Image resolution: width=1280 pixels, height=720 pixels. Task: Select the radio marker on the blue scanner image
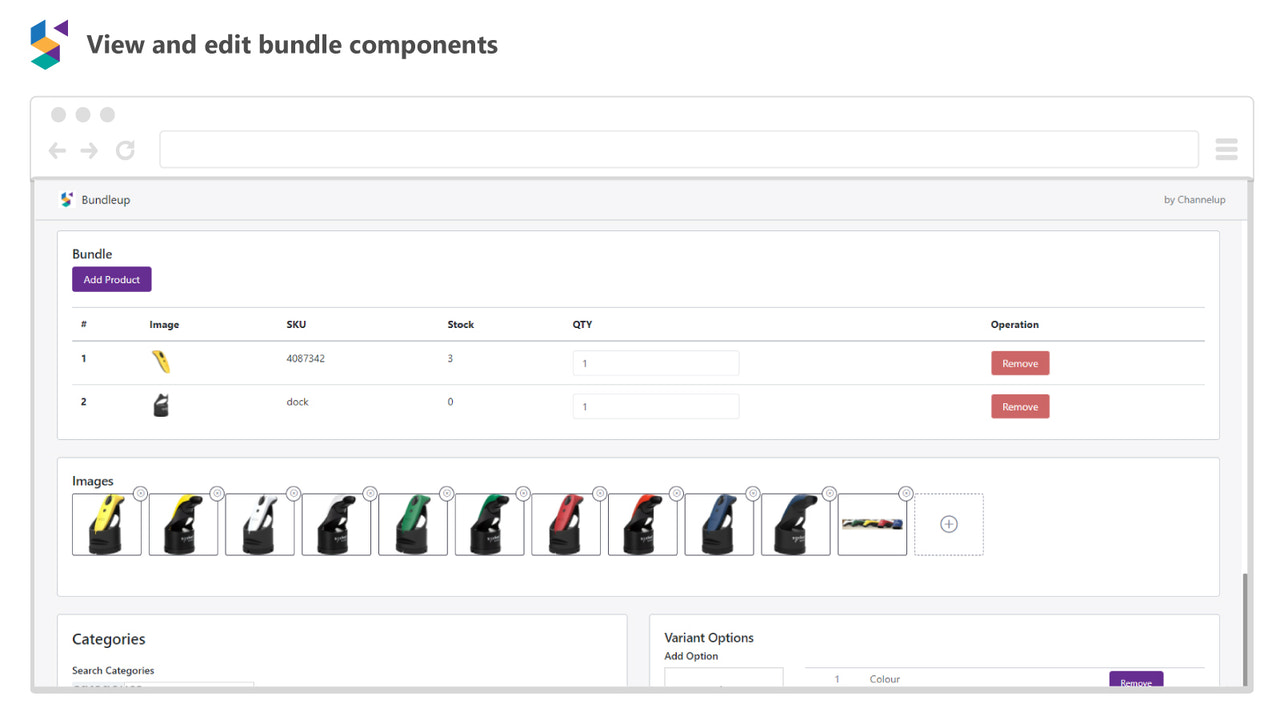[753, 493]
